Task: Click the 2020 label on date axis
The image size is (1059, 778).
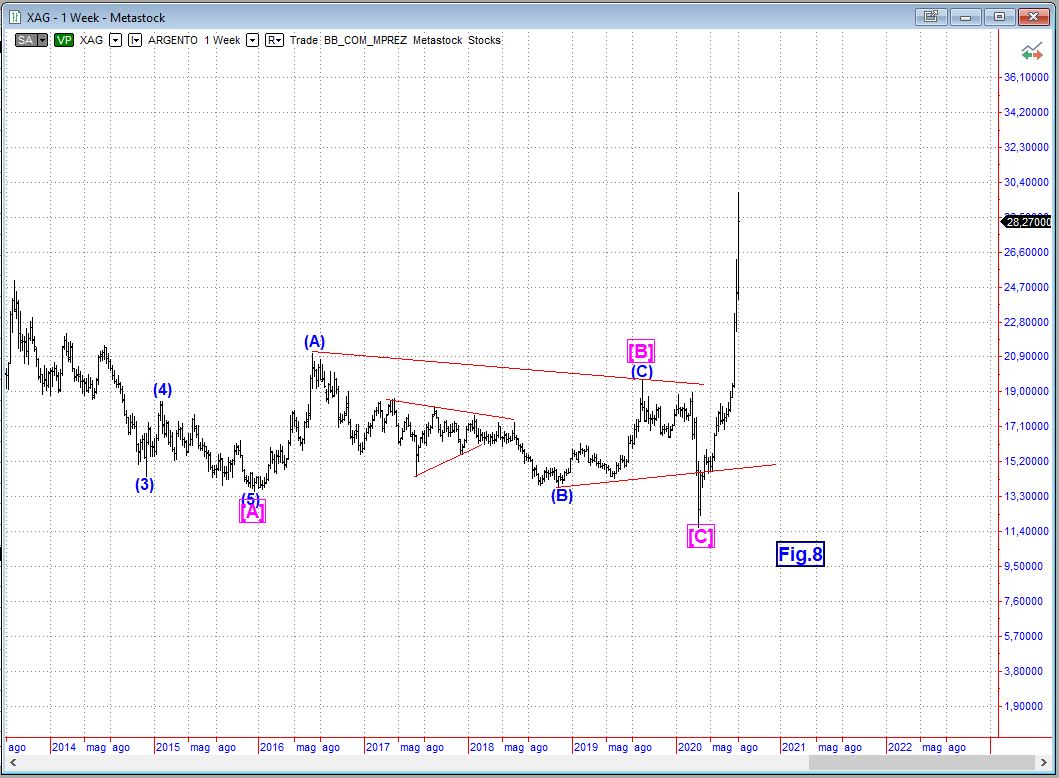Action: click(690, 747)
